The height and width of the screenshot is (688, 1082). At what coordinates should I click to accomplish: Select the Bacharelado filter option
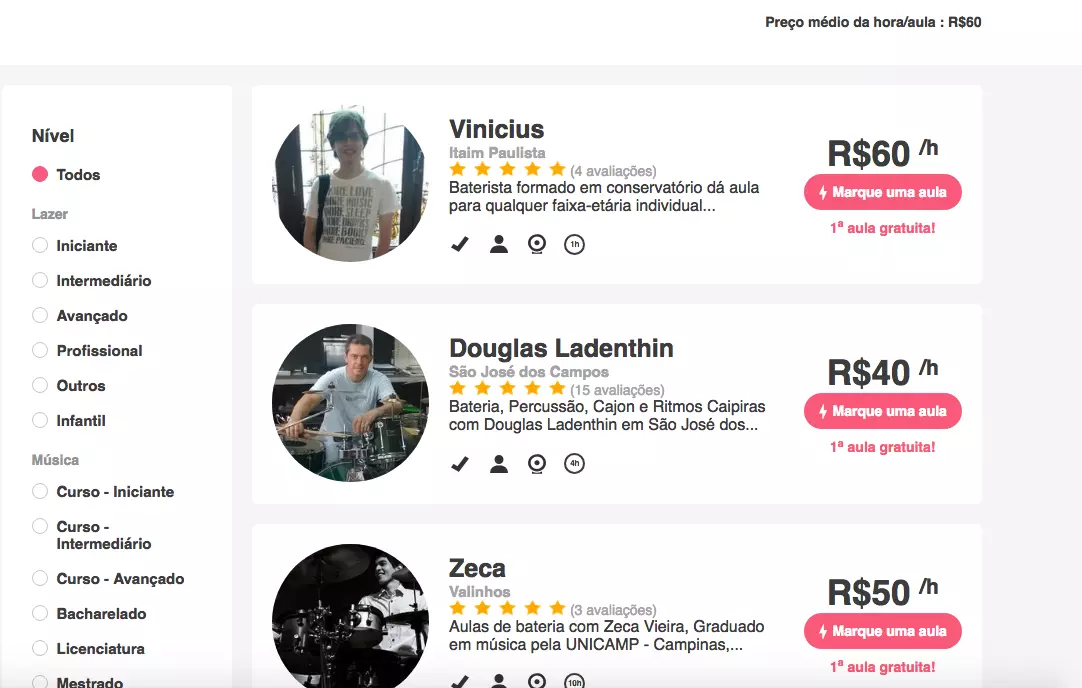coord(40,614)
